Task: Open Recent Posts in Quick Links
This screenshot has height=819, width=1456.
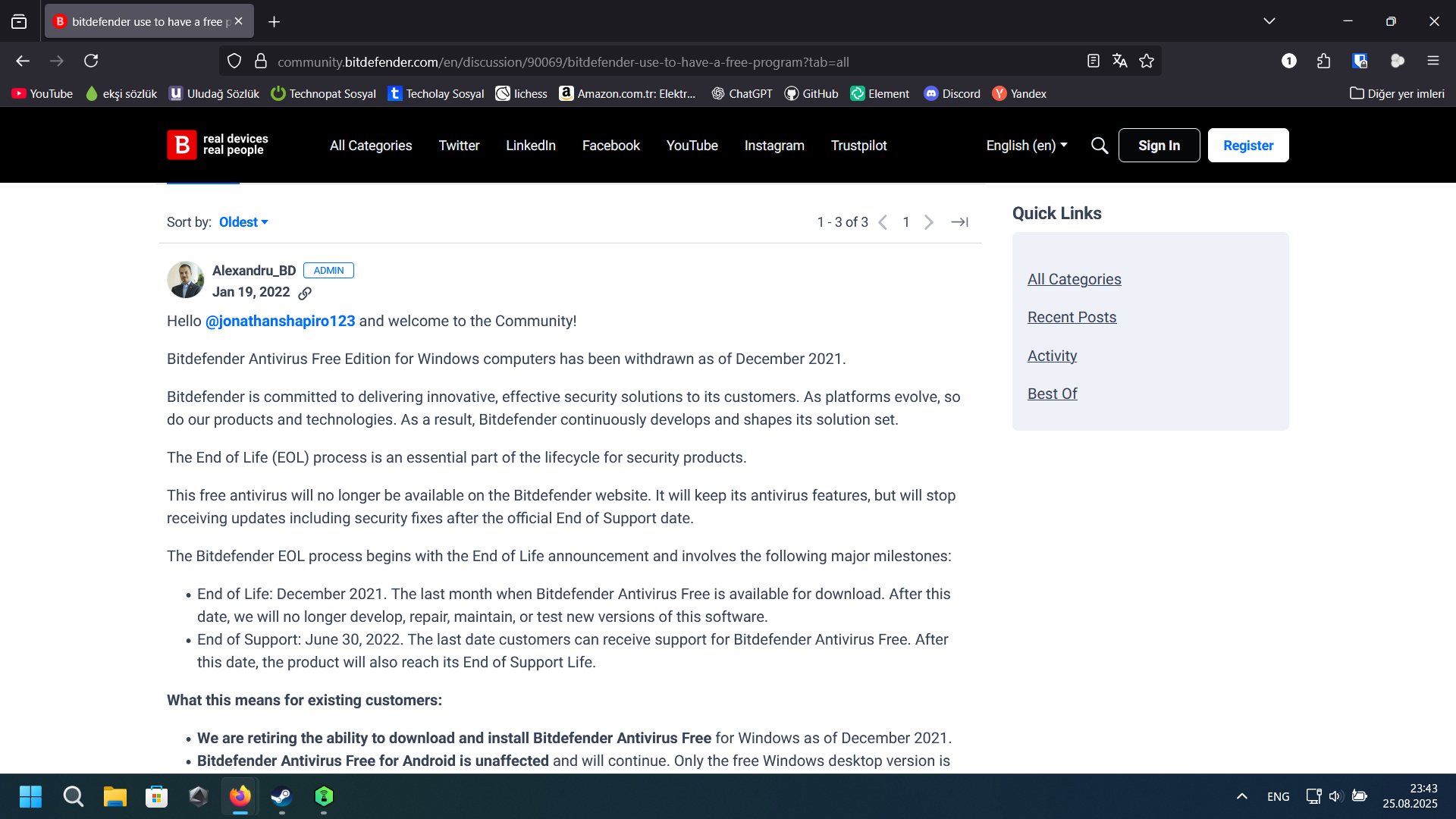Action: 1072,317
